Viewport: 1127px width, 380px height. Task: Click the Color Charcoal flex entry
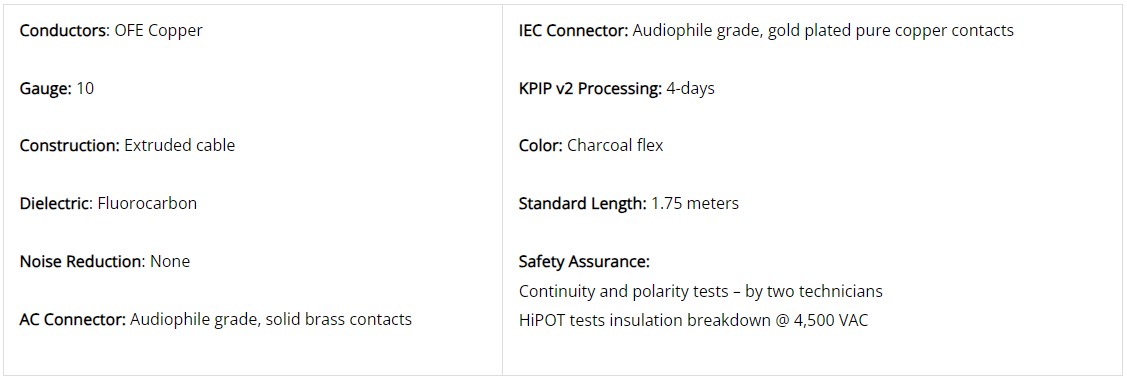591,146
